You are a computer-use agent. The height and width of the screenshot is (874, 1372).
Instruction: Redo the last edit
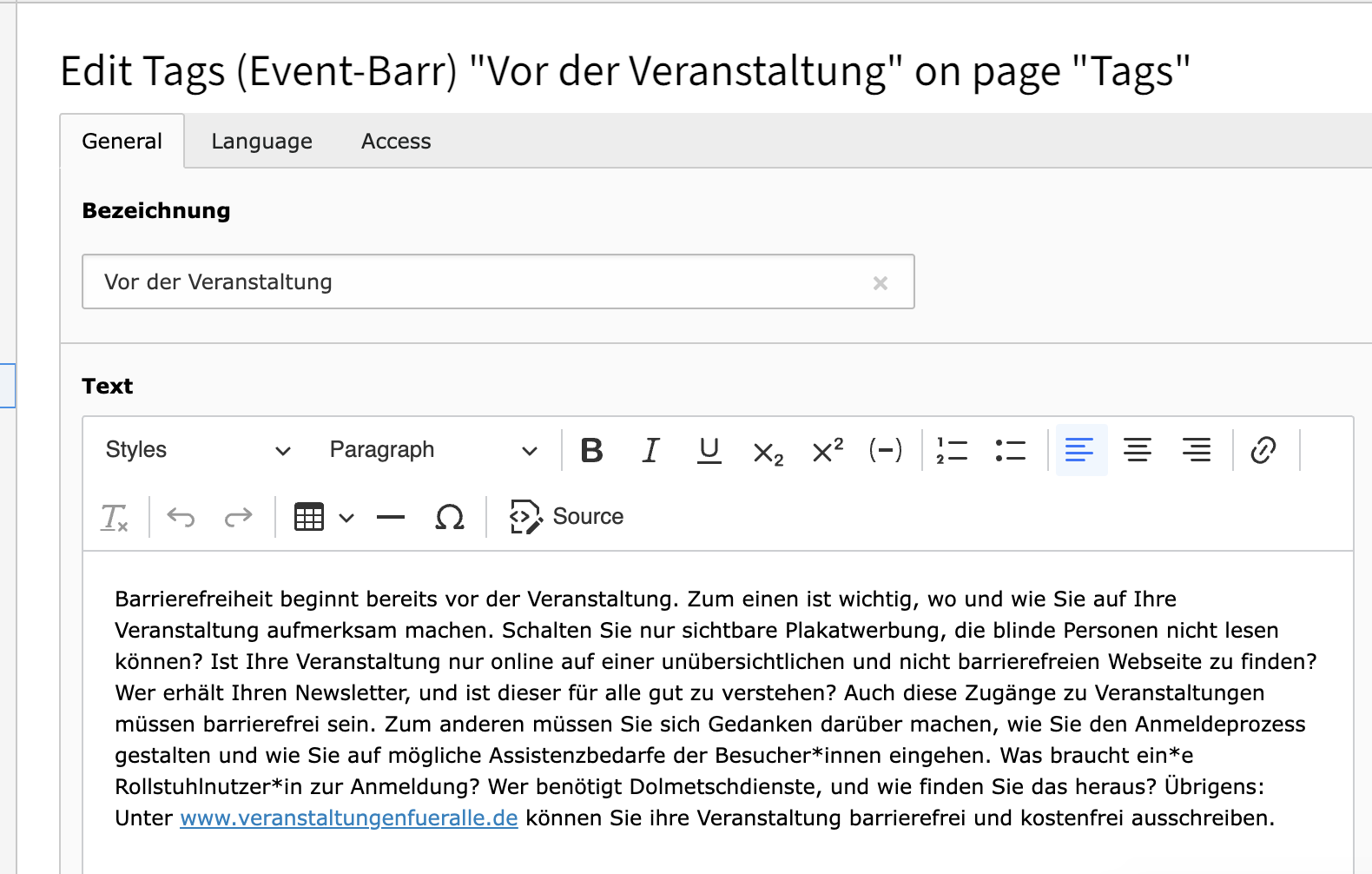(x=238, y=517)
